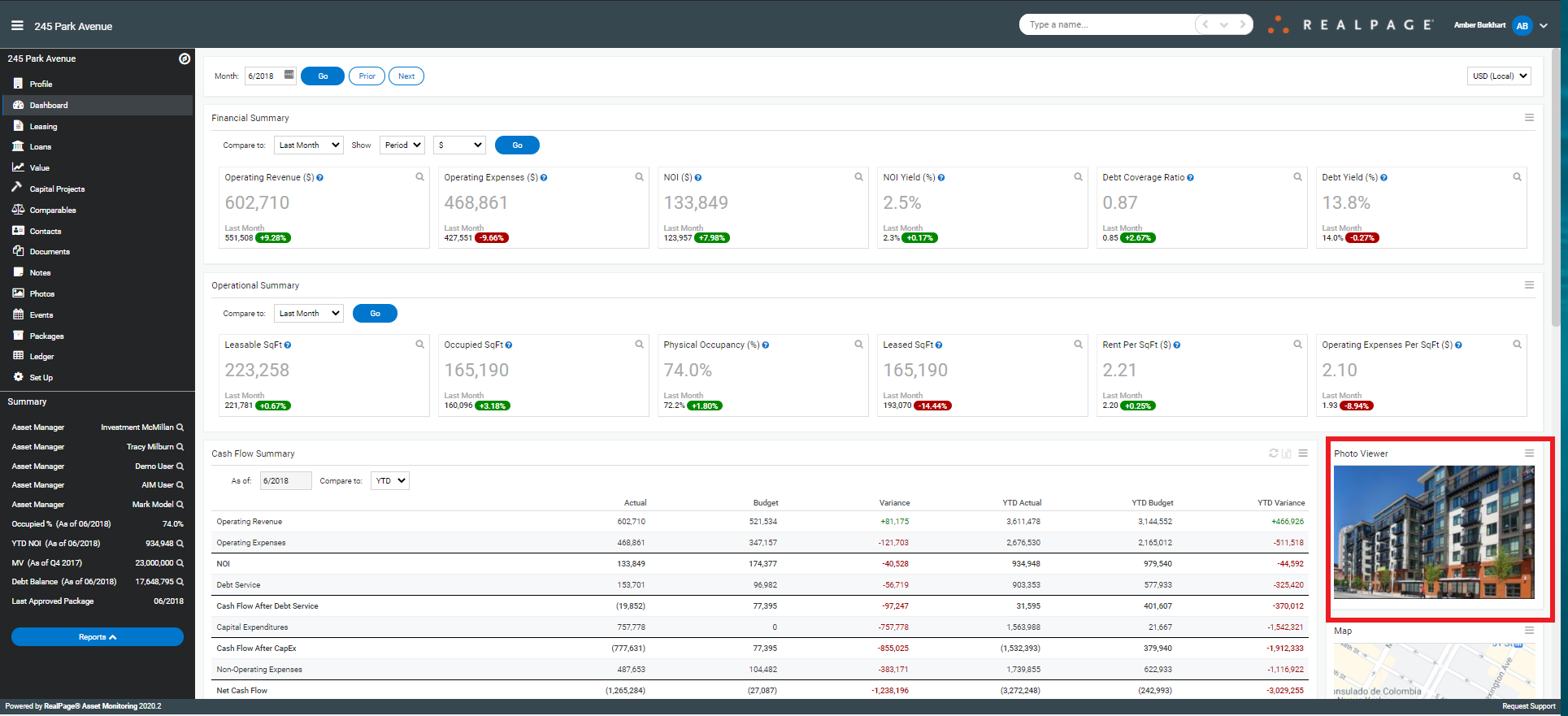The image size is (1568, 716).
Task: Open Financial Summary panel options menu
Action: (1529, 118)
